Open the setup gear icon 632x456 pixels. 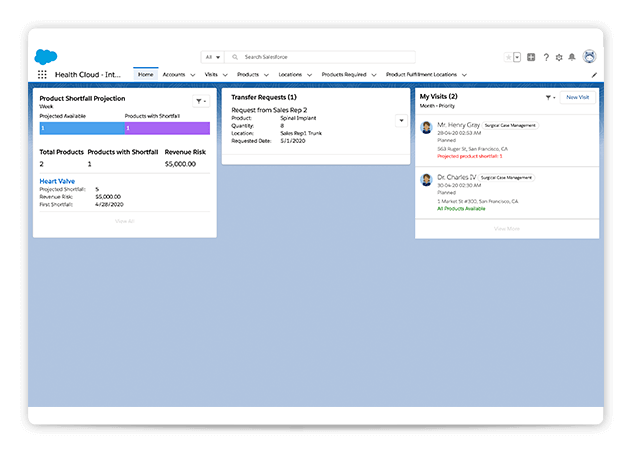click(559, 57)
